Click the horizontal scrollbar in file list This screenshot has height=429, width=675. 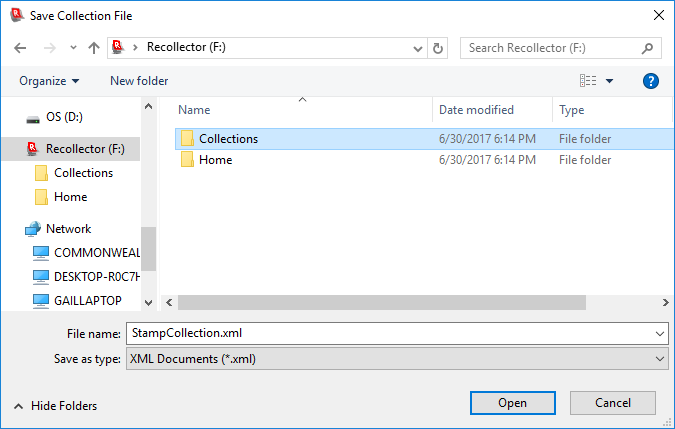pos(400,302)
